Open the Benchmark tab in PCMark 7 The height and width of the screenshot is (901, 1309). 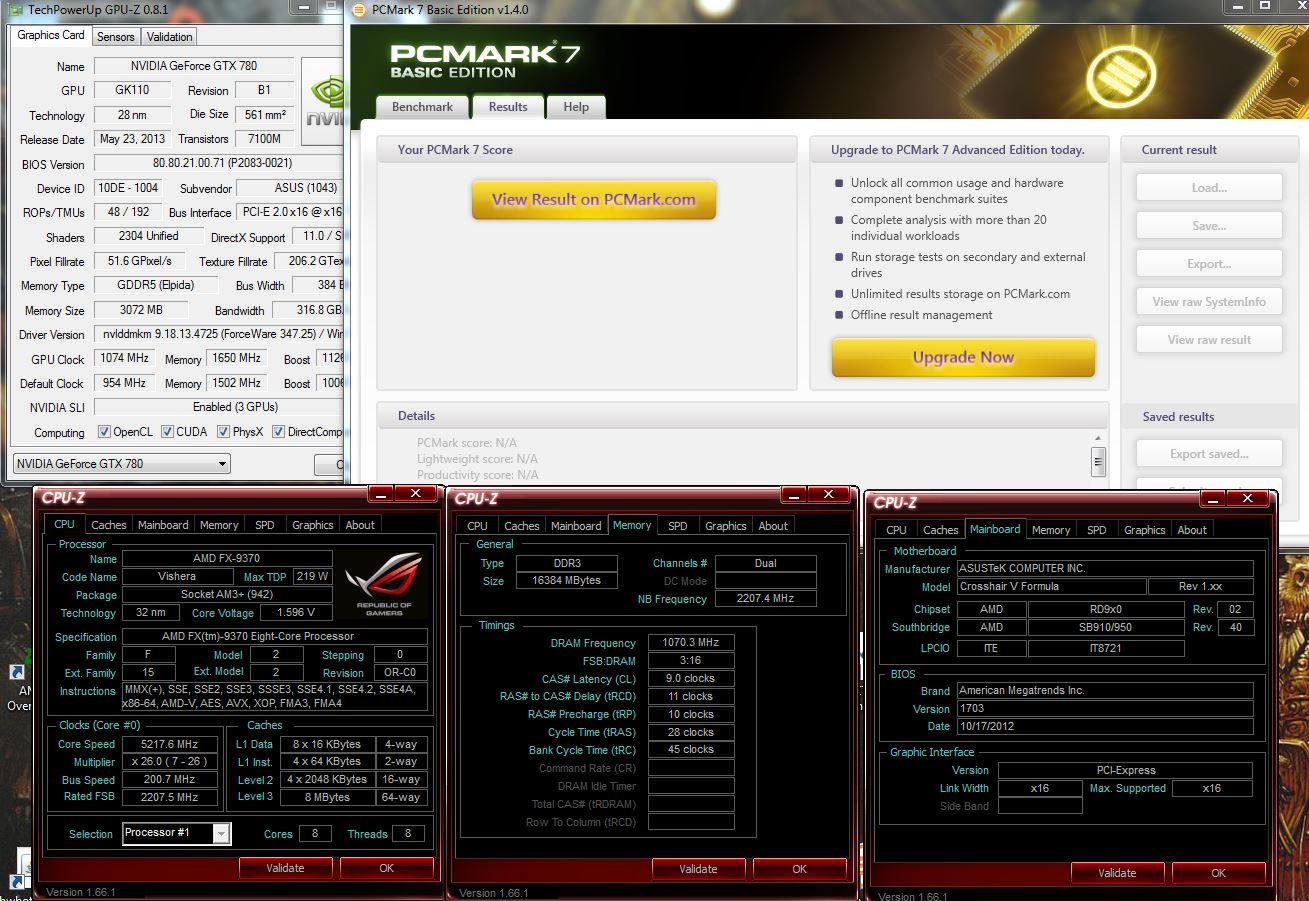click(422, 107)
